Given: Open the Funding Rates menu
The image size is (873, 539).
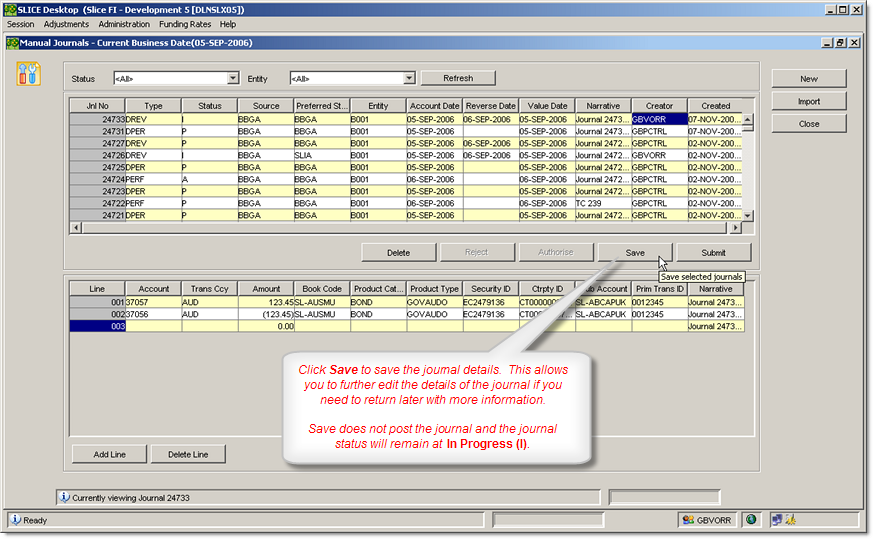Looking at the screenshot, I should (185, 24).
